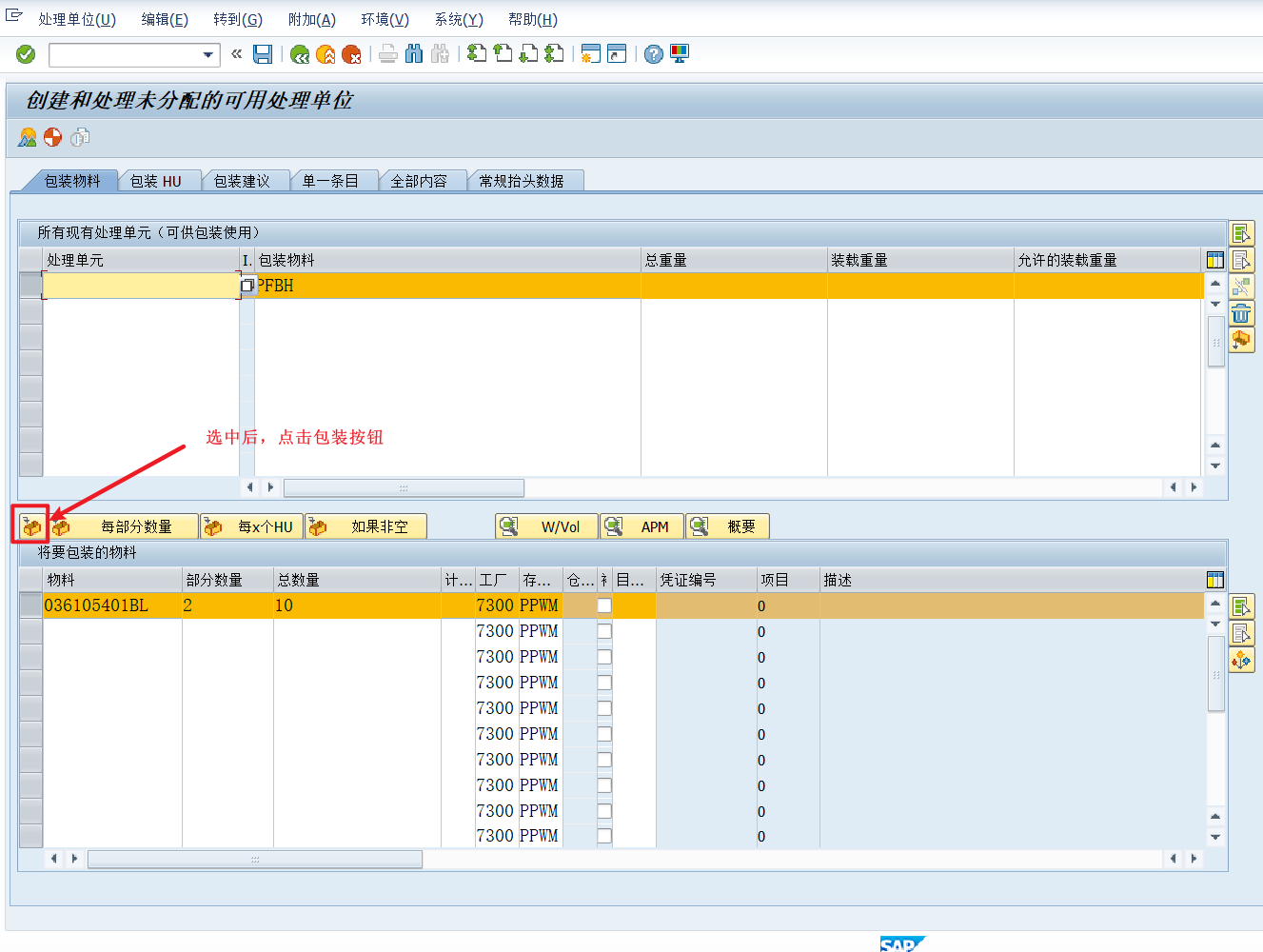This screenshot has width=1263, height=952.
Task: Click the empty 处理单元 input cell
Action: point(141,286)
